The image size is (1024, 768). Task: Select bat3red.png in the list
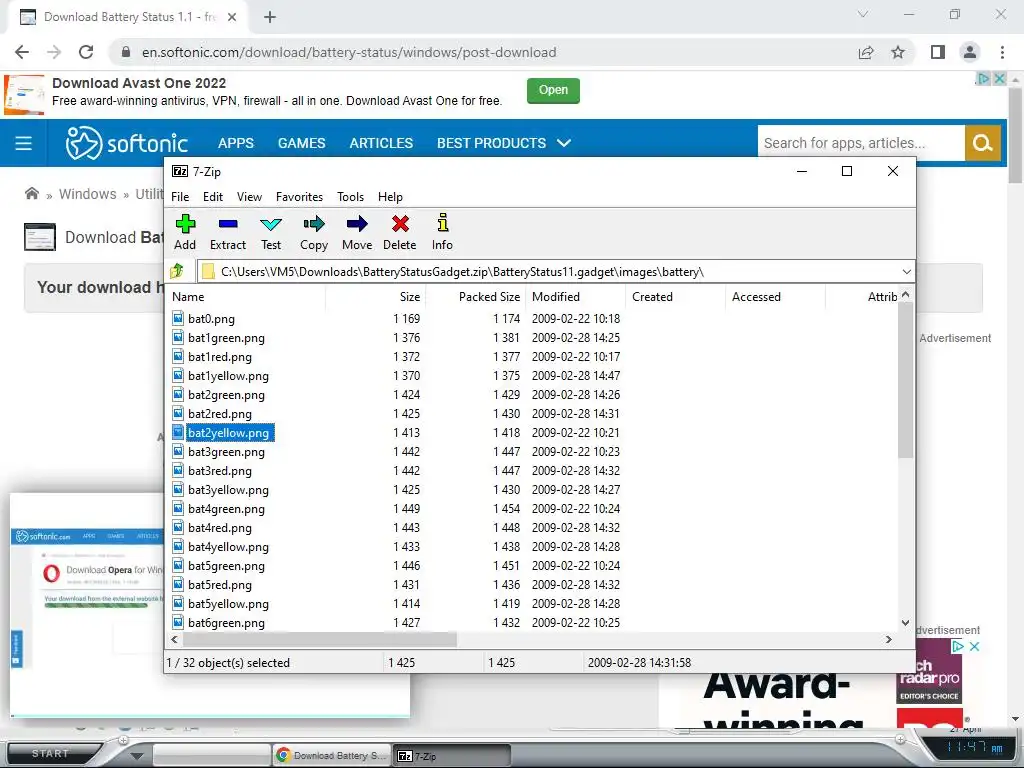219,470
